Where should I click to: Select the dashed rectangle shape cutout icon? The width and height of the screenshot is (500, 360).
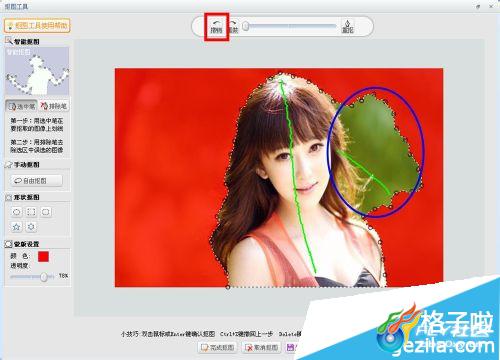31,212
